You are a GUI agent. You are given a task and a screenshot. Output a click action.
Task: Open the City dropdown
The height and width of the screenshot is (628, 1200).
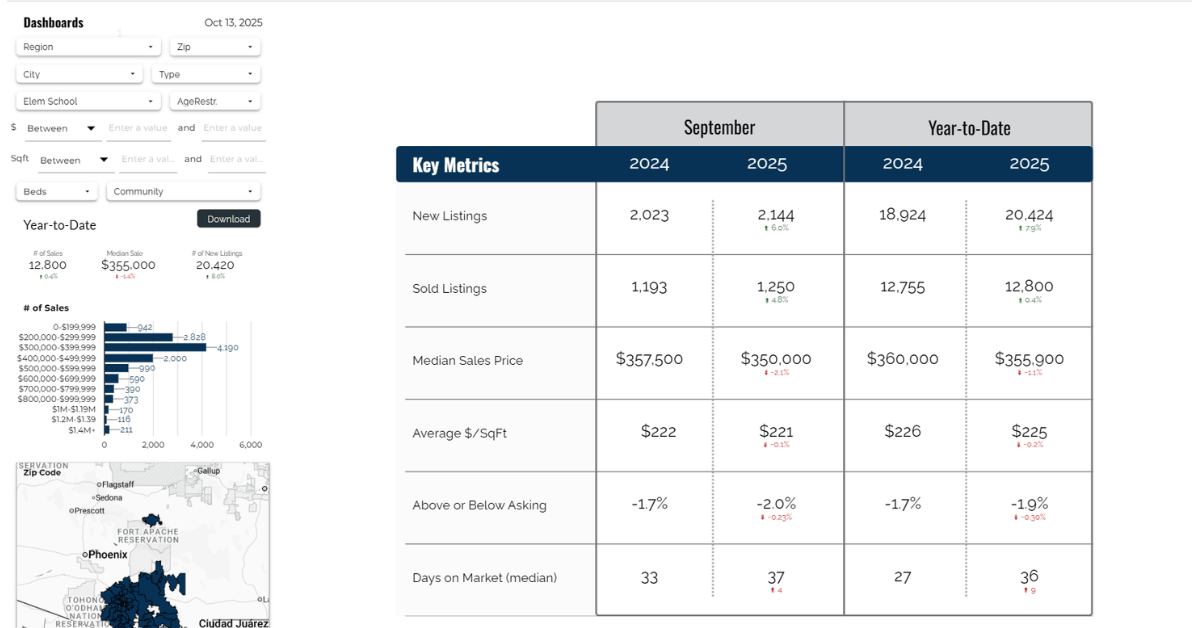[x=80, y=74]
